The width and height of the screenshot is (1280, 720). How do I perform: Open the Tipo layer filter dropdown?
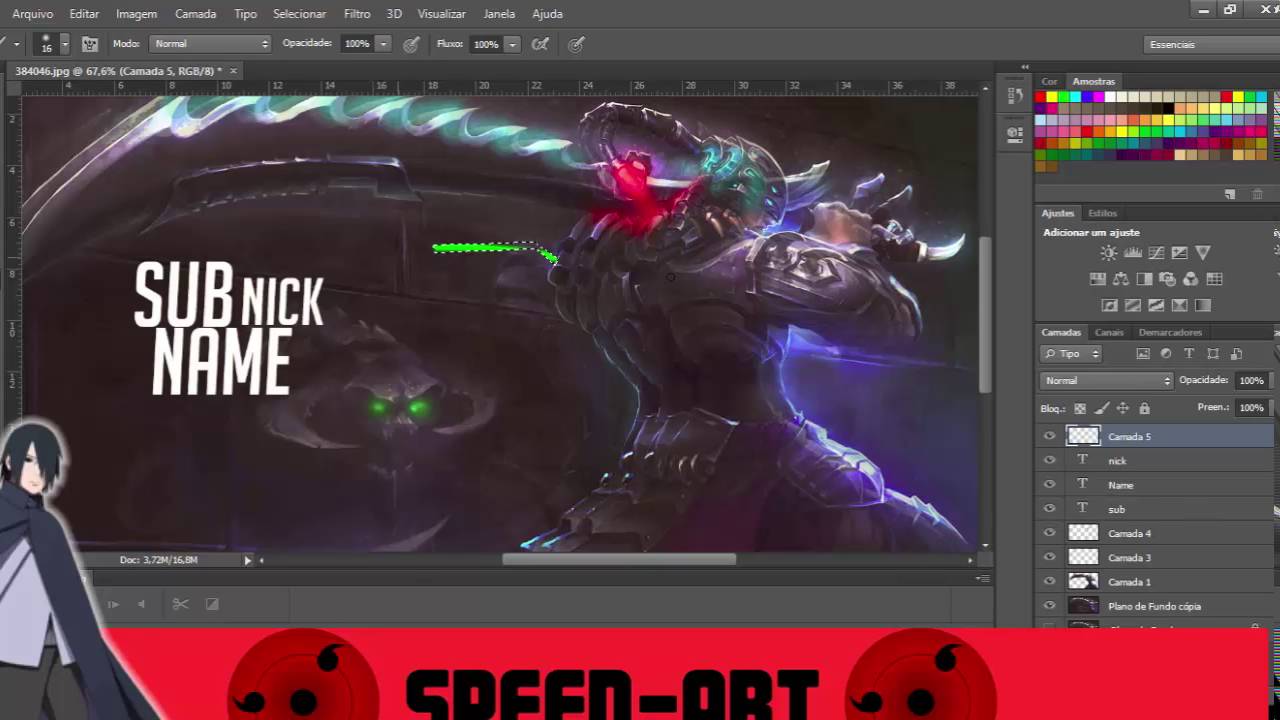1071,354
